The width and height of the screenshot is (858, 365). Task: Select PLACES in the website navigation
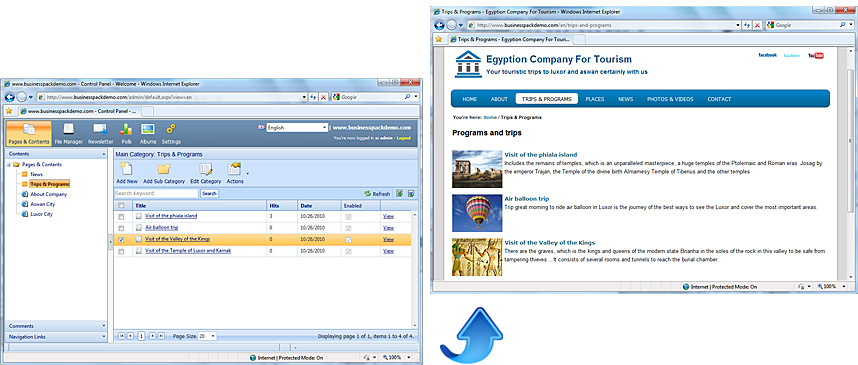point(595,99)
